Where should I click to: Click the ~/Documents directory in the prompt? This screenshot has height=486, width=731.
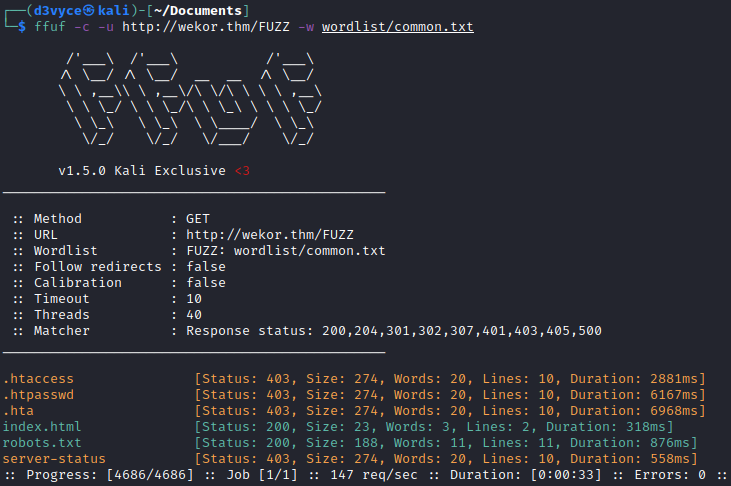[x=184, y=10]
